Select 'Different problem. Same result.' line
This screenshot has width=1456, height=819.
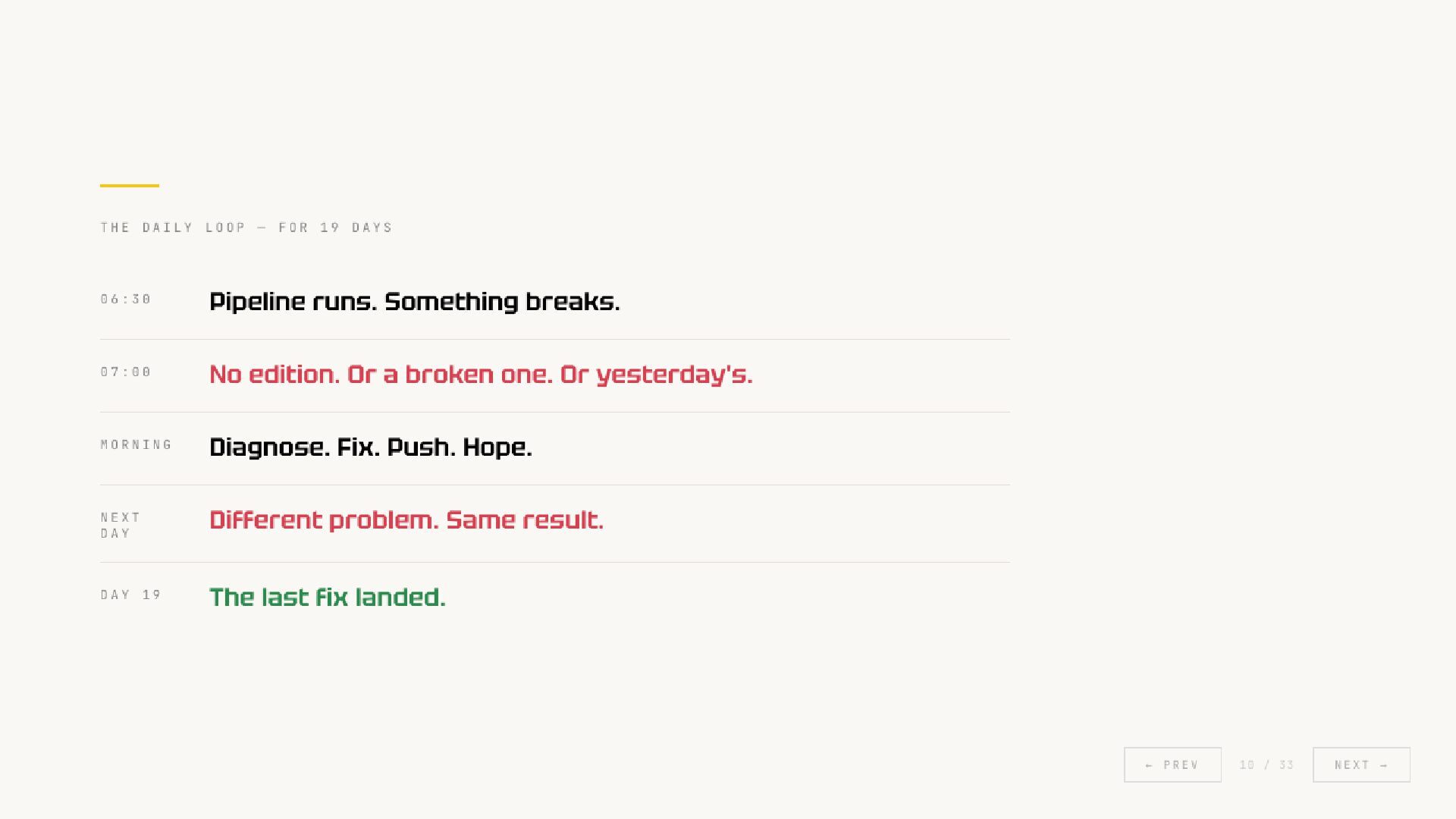click(x=406, y=520)
